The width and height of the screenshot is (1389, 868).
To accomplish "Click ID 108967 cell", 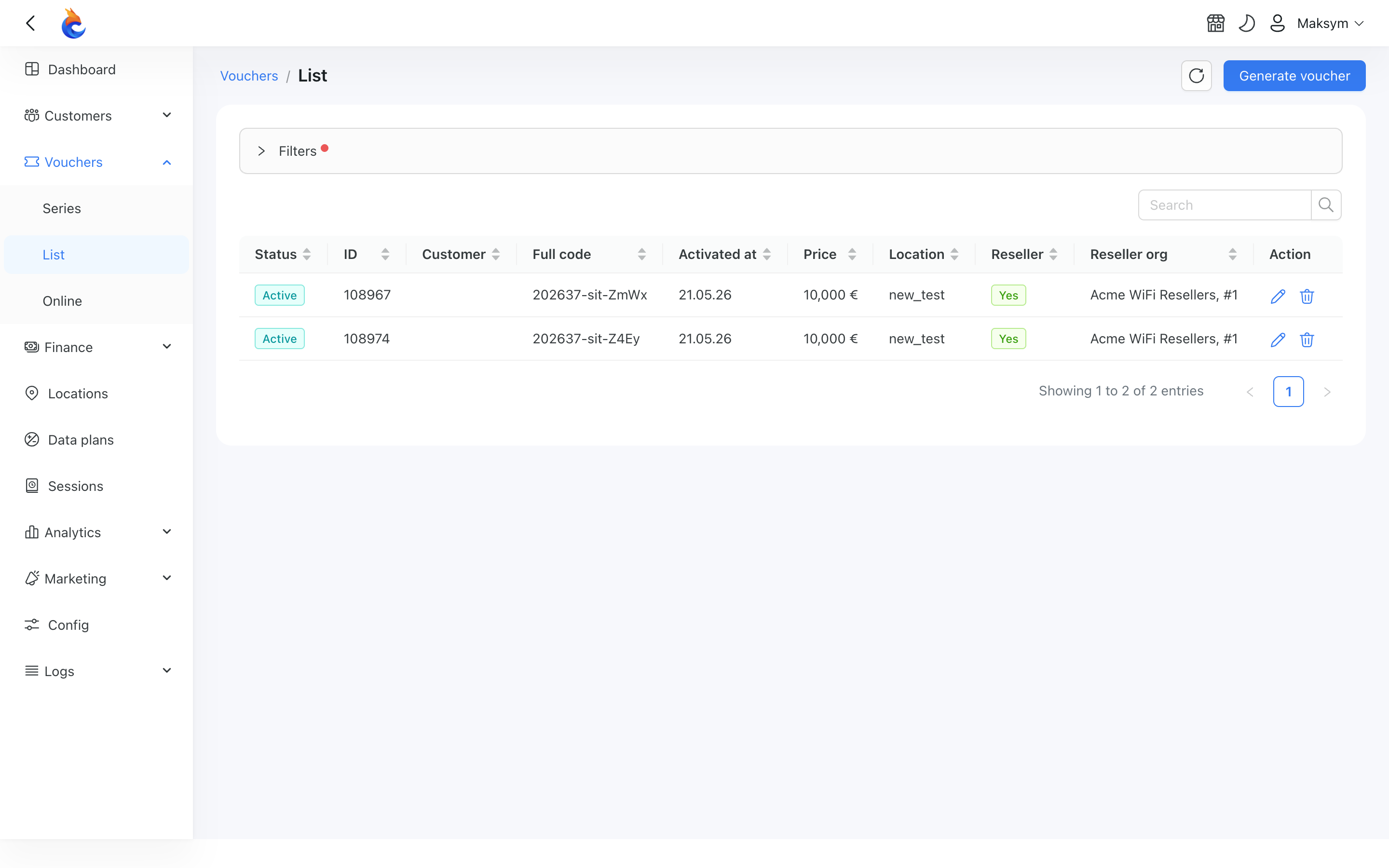I will click(x=368, y=295).
